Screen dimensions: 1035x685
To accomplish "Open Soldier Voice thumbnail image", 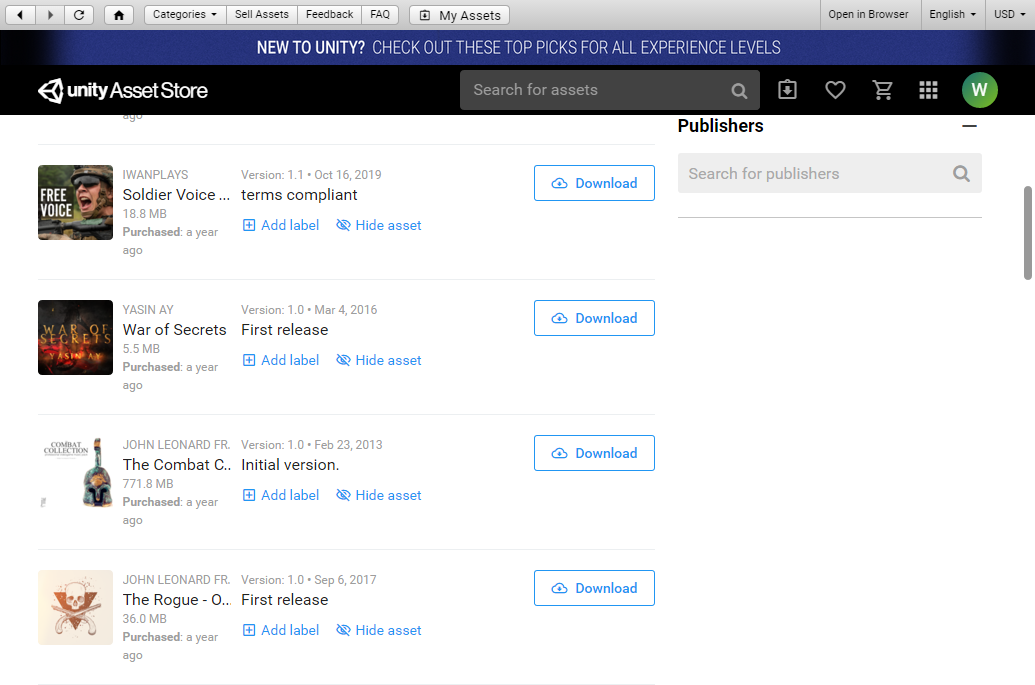I will (75, 203).
